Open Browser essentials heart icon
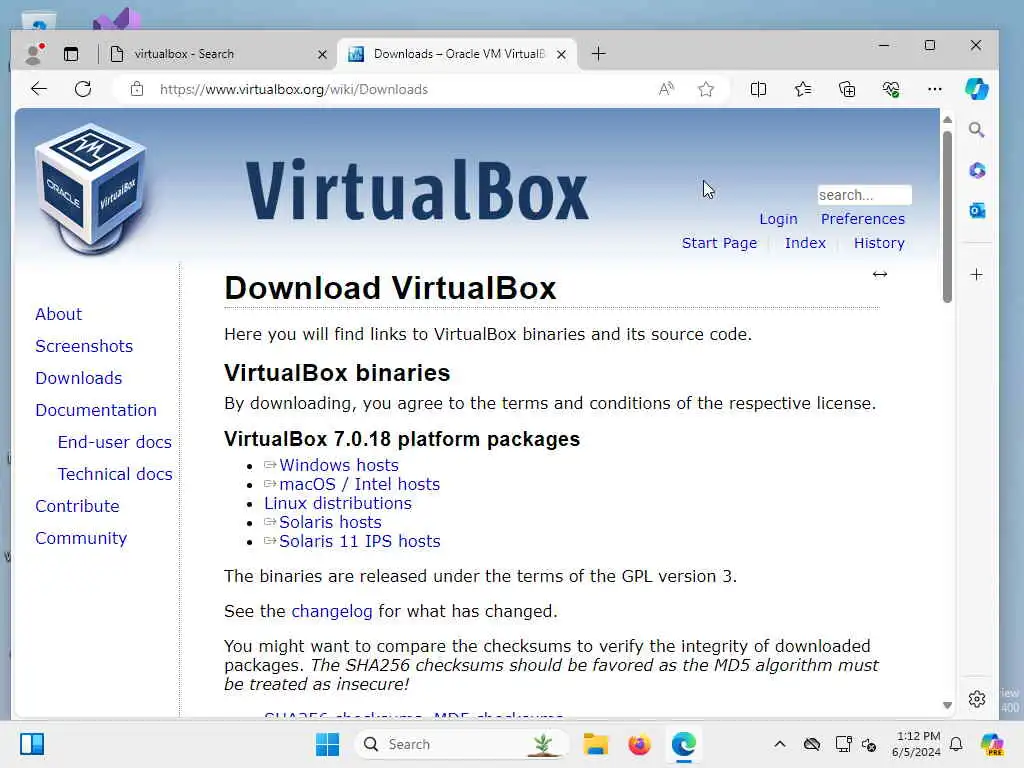Image resolution: width=1024 pixels, height=768 pixels. pyautogui.click(x=891, y=89)
